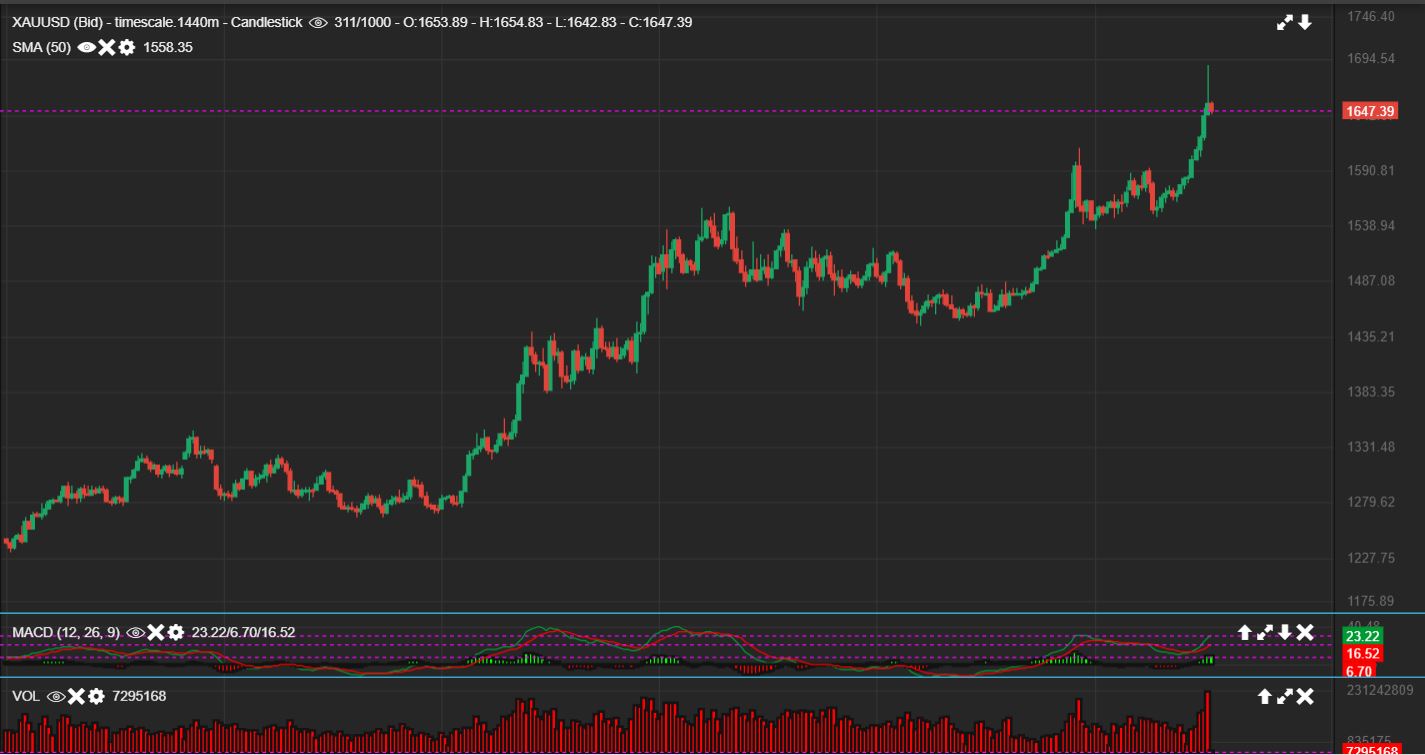Click the OHLC readout starting "311/1000"
This screenshot has width=1425, height=755.
tap(513, 22)
